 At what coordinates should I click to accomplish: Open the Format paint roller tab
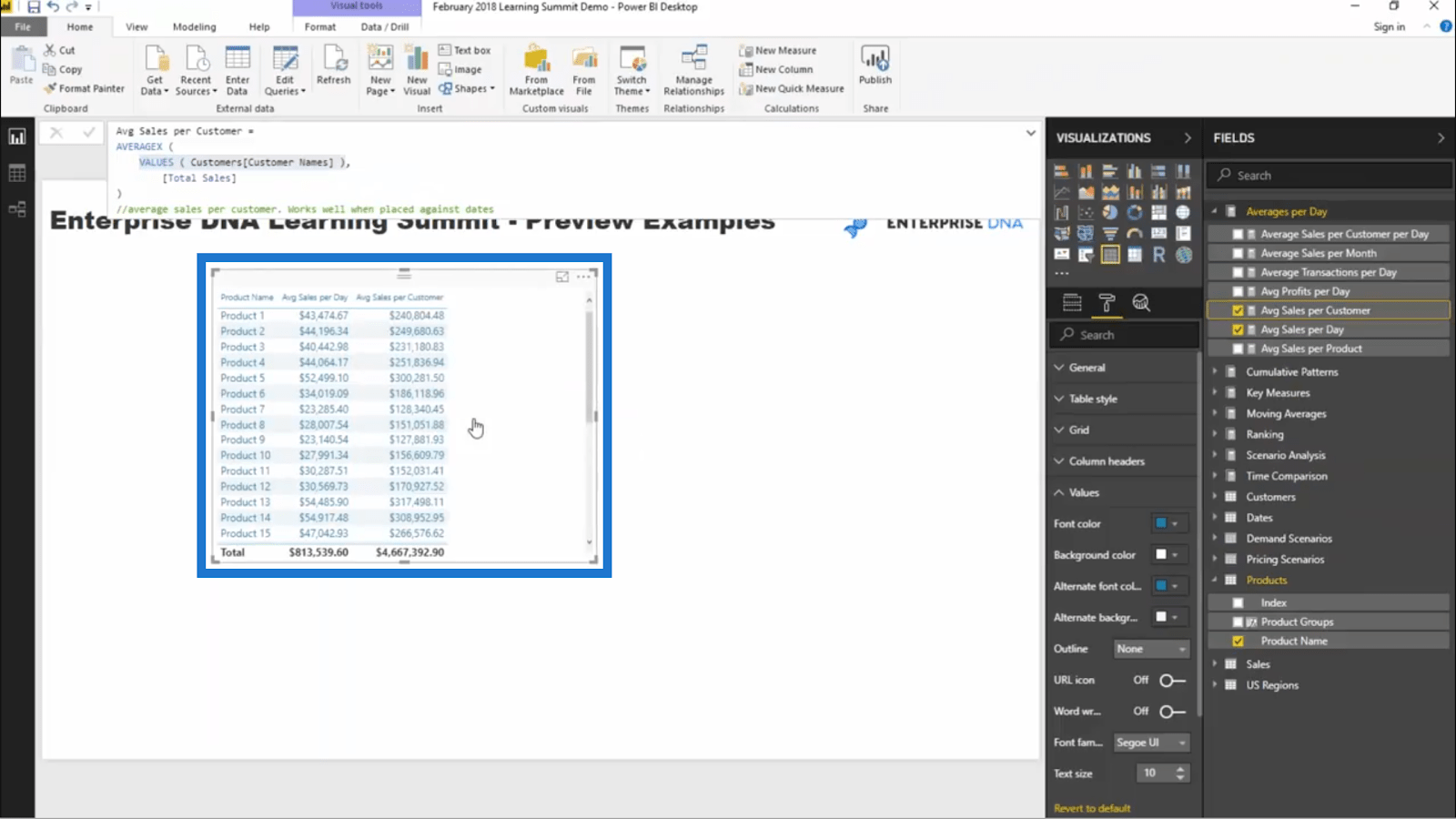(x=1107, y=303)
